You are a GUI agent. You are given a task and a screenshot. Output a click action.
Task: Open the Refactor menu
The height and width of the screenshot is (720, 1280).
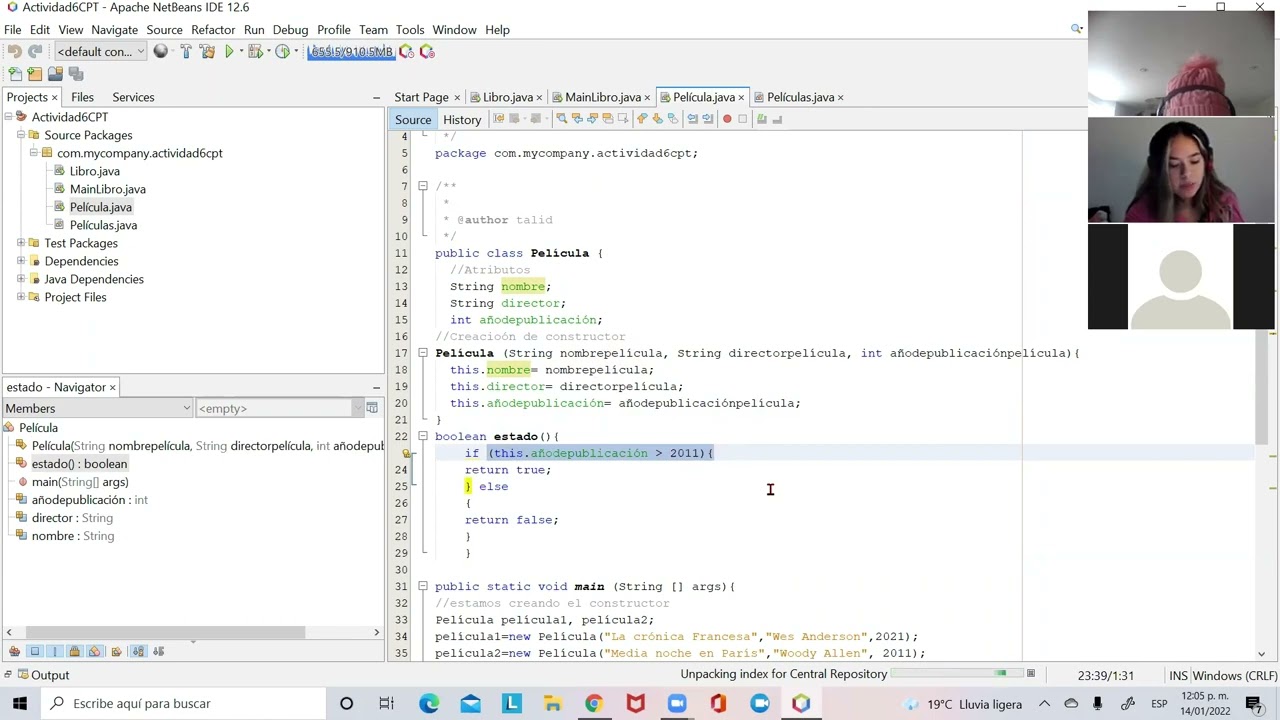click(213, 30)
